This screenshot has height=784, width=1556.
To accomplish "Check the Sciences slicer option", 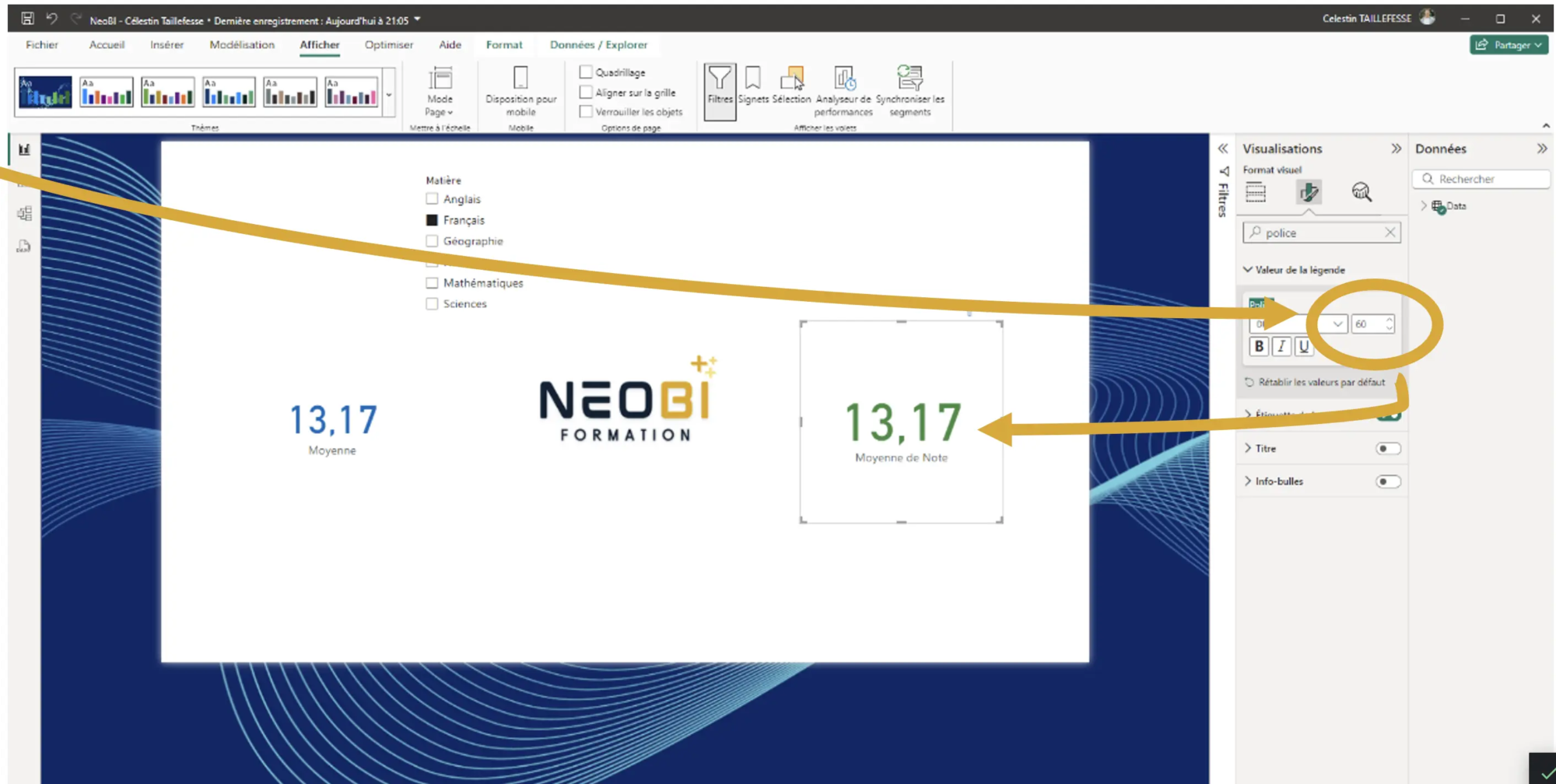I will pyautogui.click(x=432, y=304).
